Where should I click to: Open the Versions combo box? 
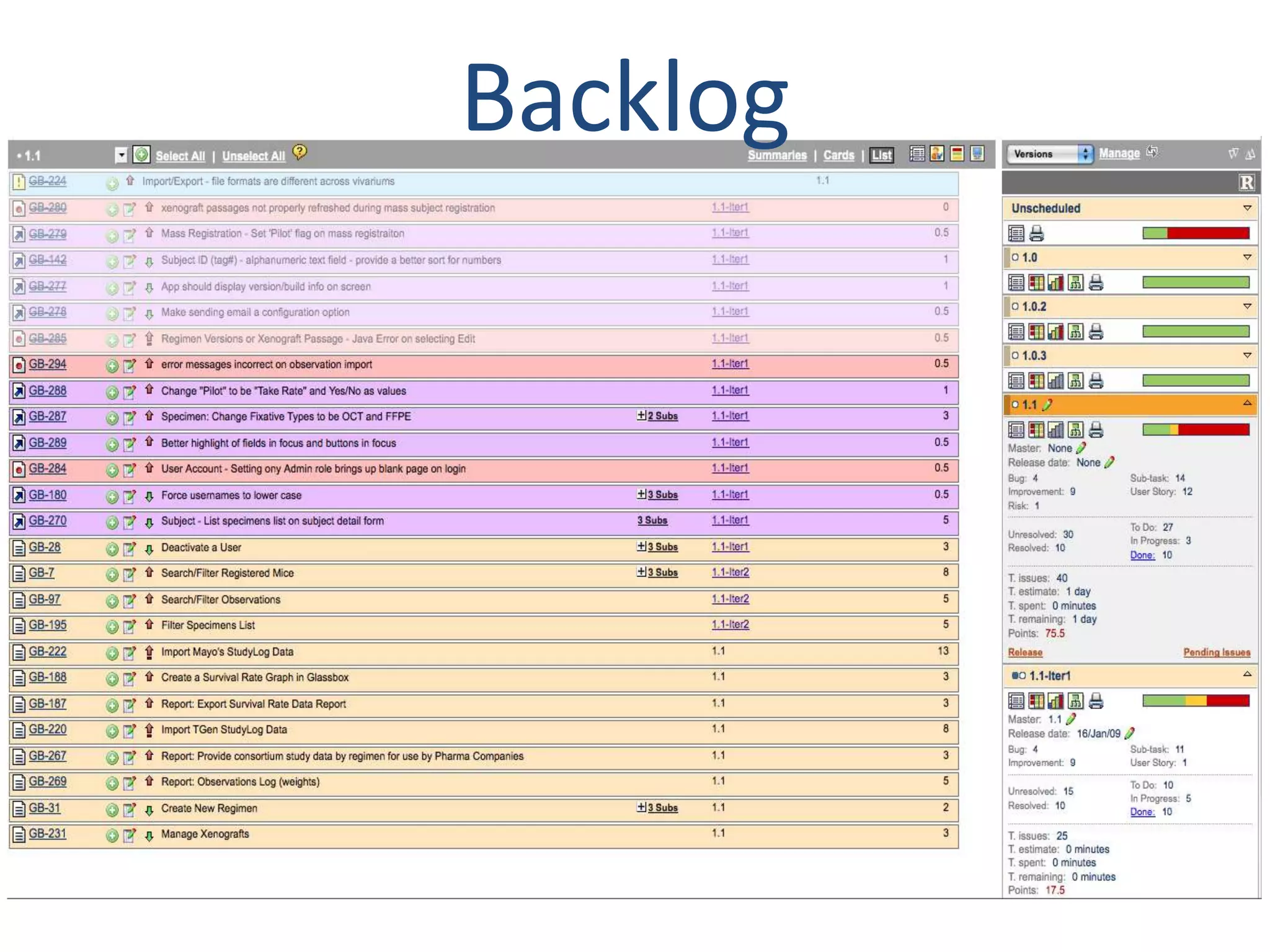pyautogui.click(x=1050, y=154)
